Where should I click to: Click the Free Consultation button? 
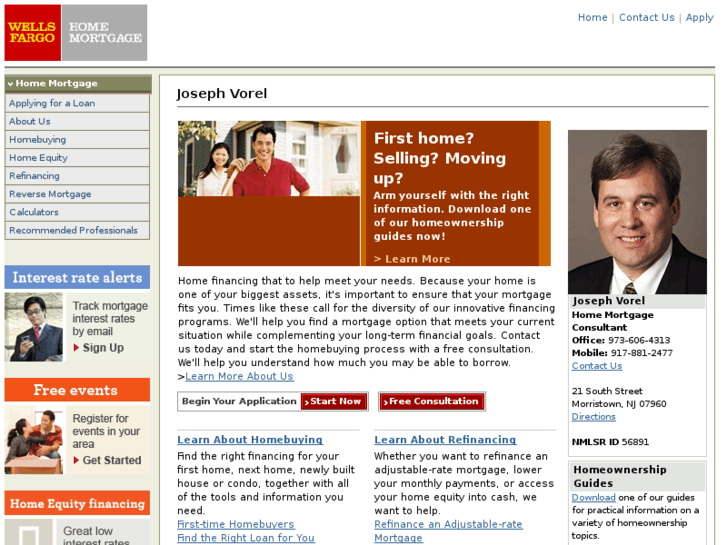coord(432,401)
